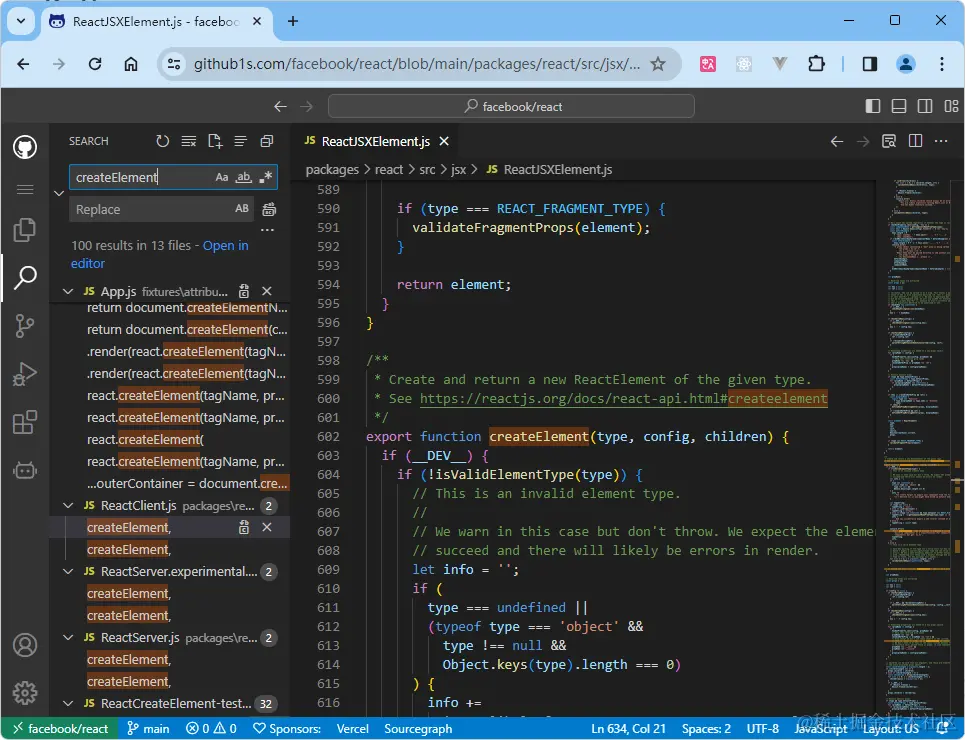Open the Explorer files view
The width and height of the screenshot is (965, 740).
(25, 230)
